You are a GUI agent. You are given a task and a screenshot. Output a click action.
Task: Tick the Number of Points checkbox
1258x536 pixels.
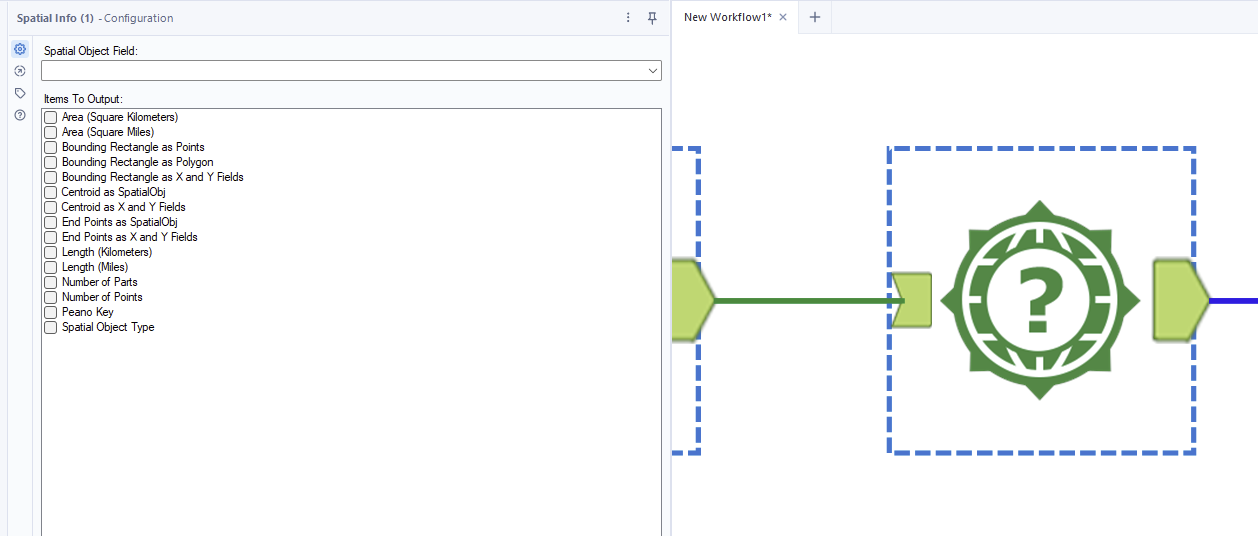coord(51,297)
